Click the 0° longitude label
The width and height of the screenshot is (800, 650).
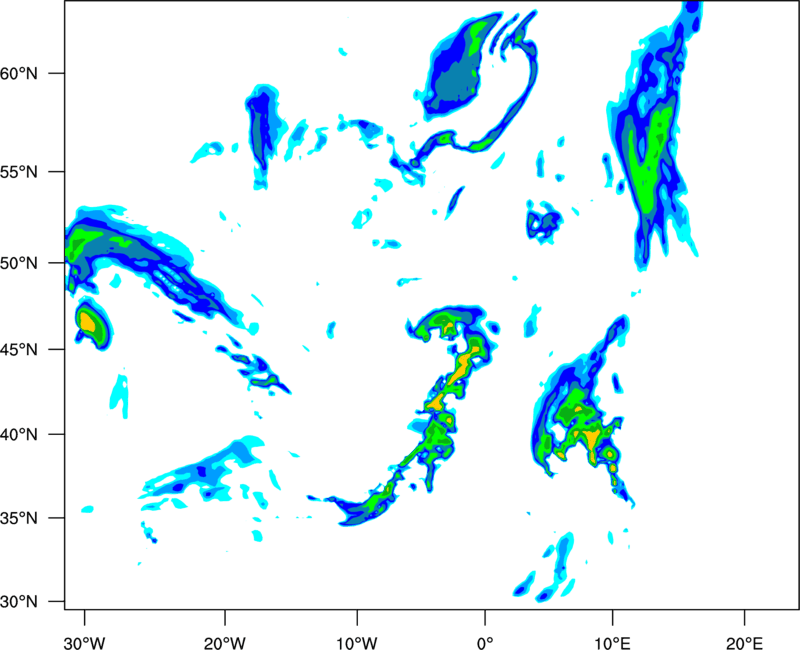pyautogui.click(x=485, y=643)
